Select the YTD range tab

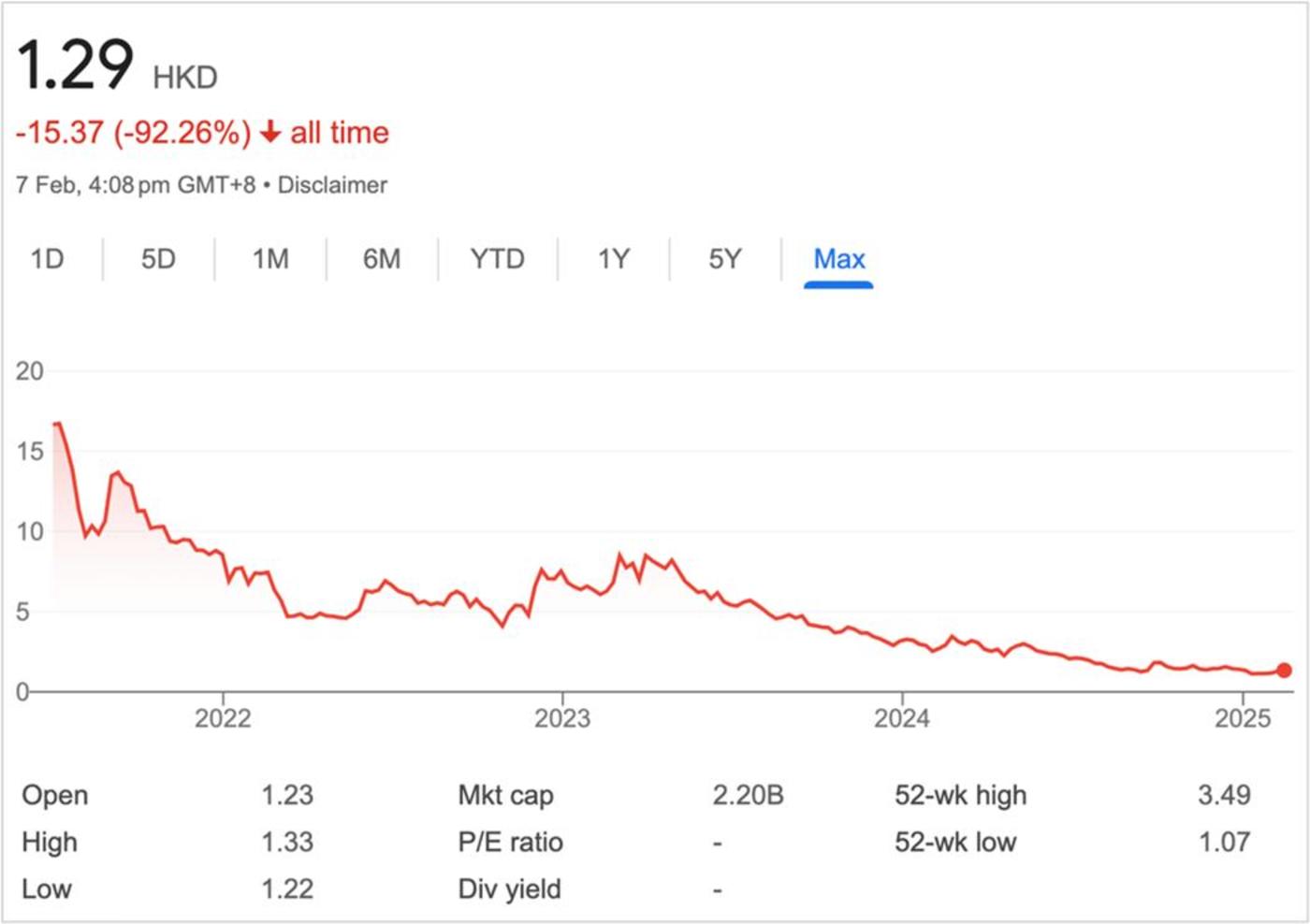pos(497,259)
